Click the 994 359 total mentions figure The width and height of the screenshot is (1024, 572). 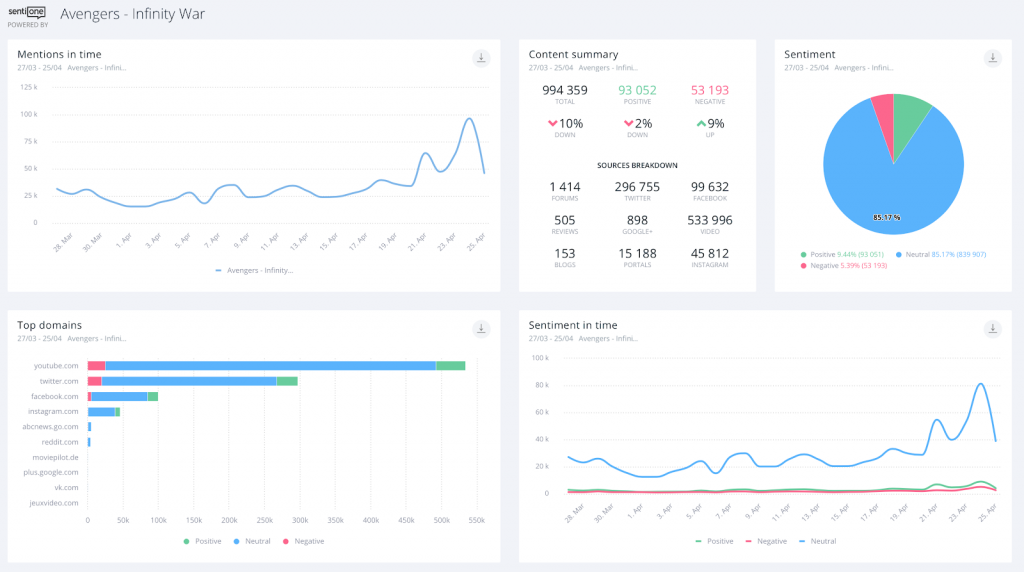point(565,90)
